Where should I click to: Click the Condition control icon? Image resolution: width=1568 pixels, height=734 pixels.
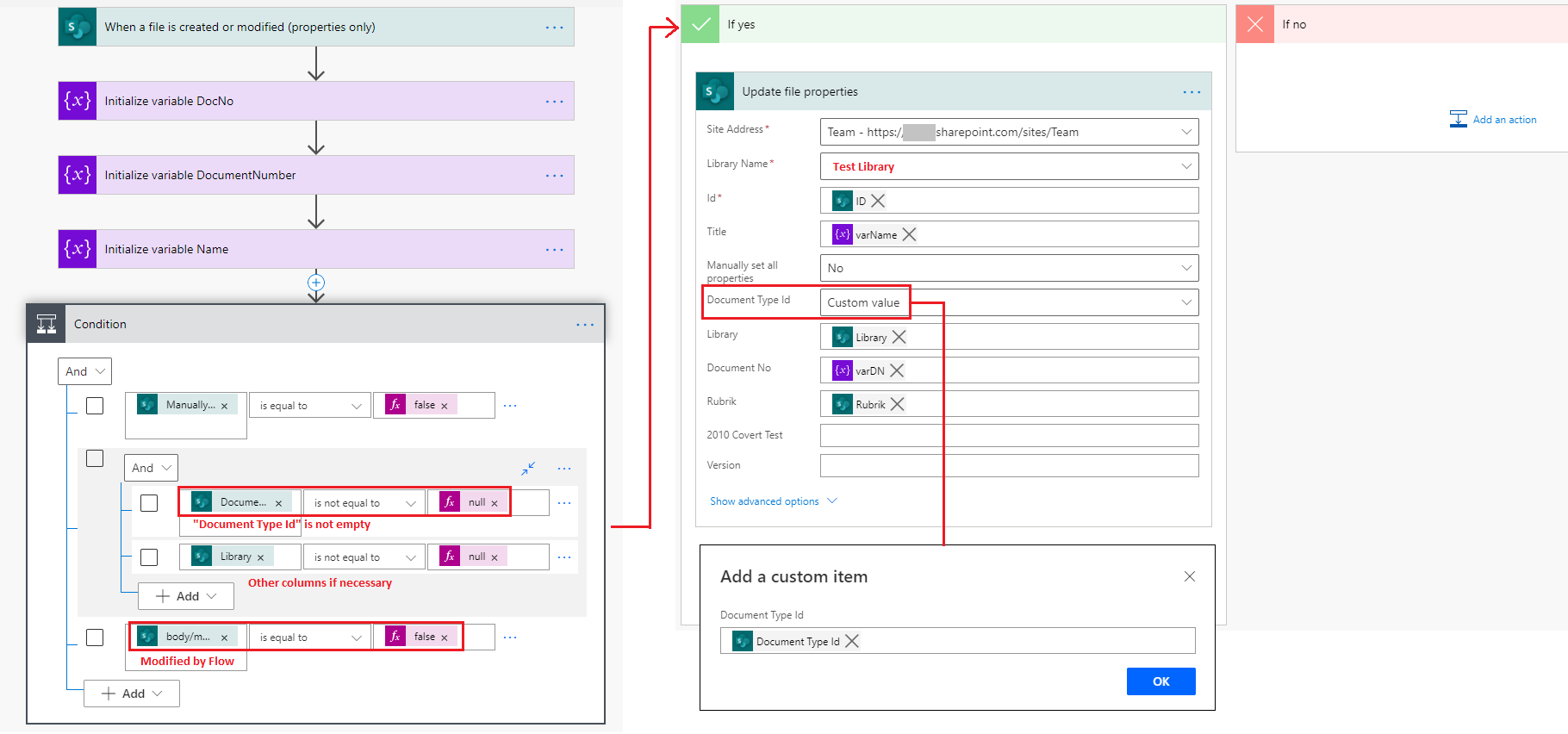pos(47,324)
